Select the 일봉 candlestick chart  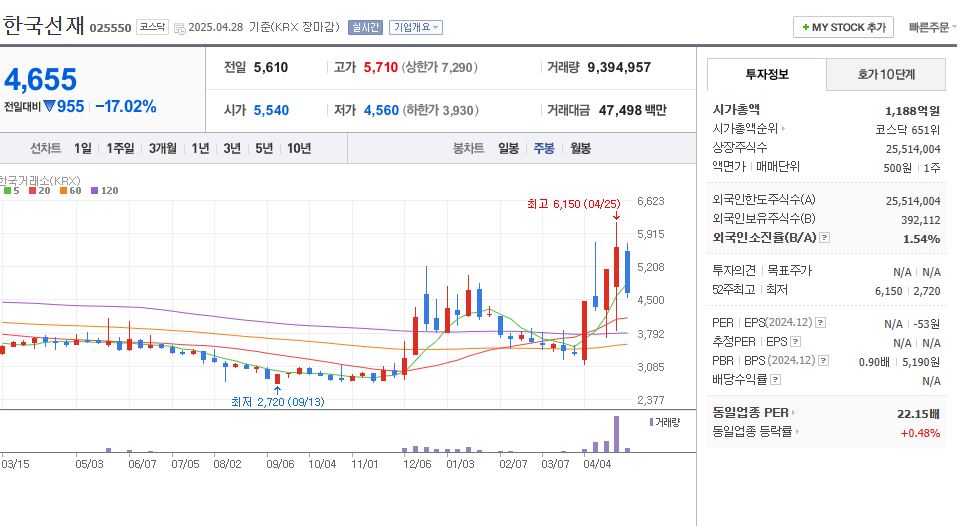508,148
